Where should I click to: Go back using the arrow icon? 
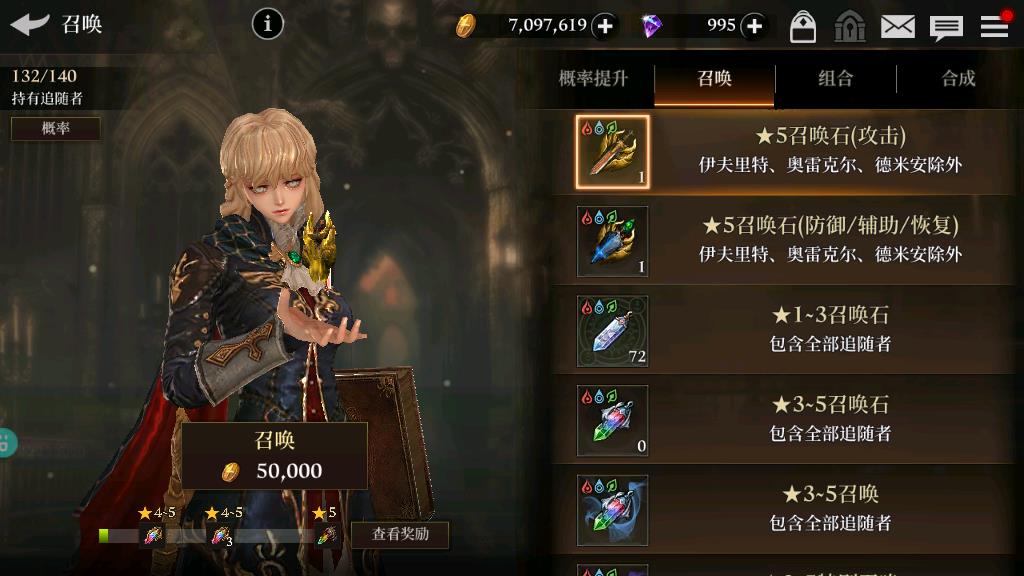coord(30,24)
